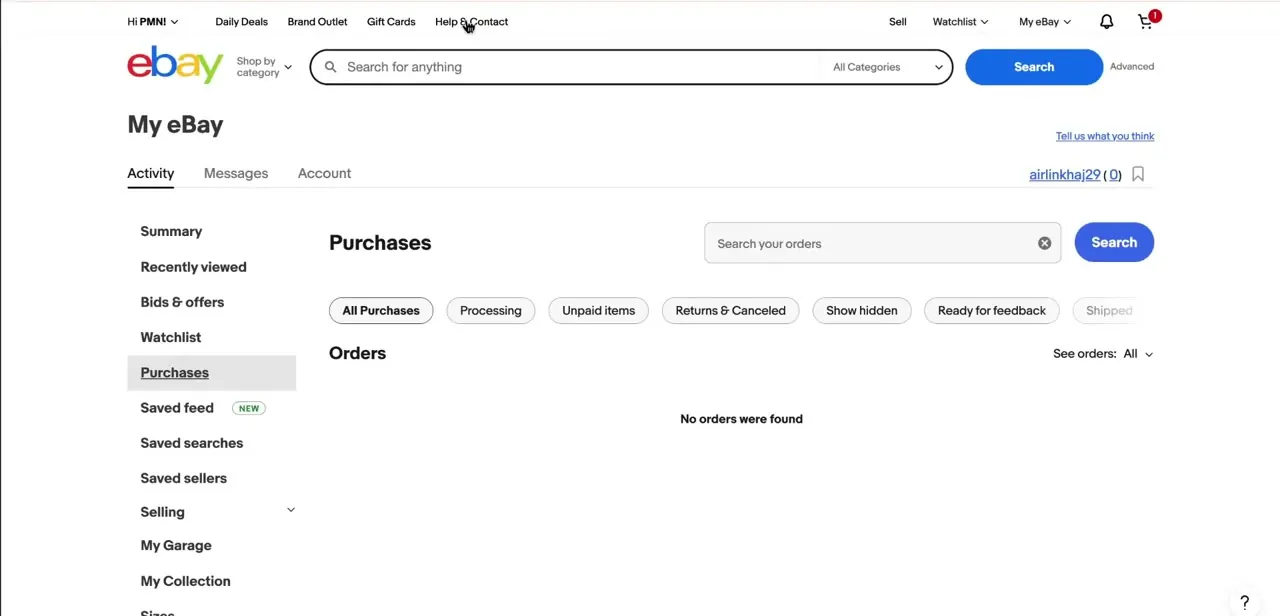Open Summary in the sidebar
1280x616 pixels.
[x=171, y=231]
